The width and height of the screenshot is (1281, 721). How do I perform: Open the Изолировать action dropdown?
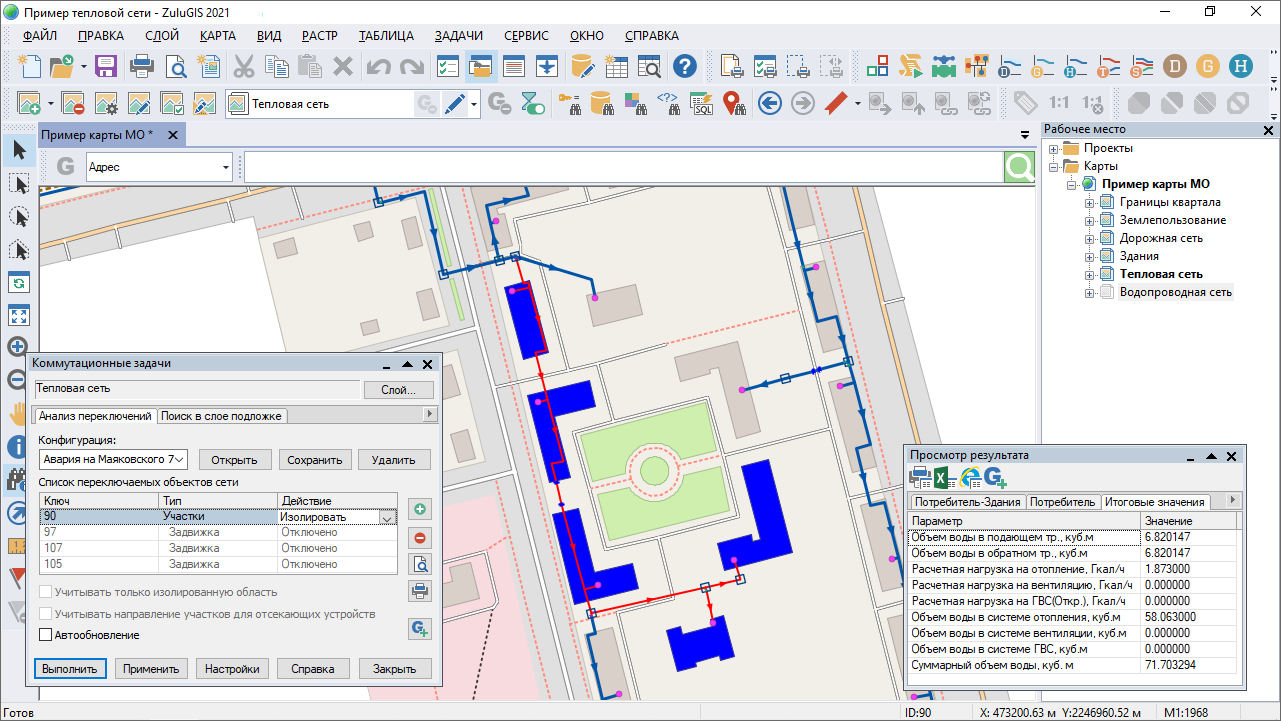click(x=386, y=517)
